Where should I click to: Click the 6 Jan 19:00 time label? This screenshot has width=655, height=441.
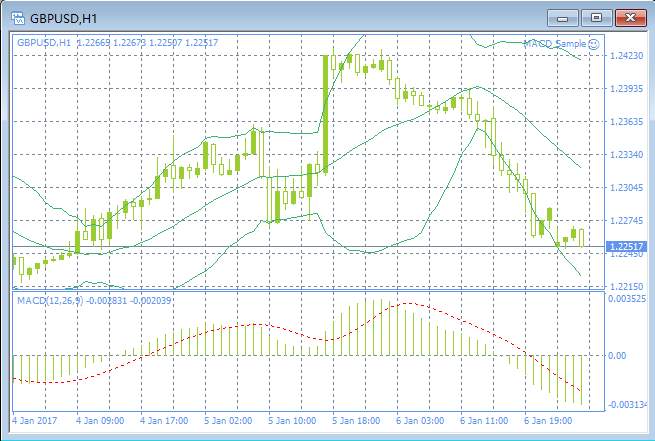[548, 420]
